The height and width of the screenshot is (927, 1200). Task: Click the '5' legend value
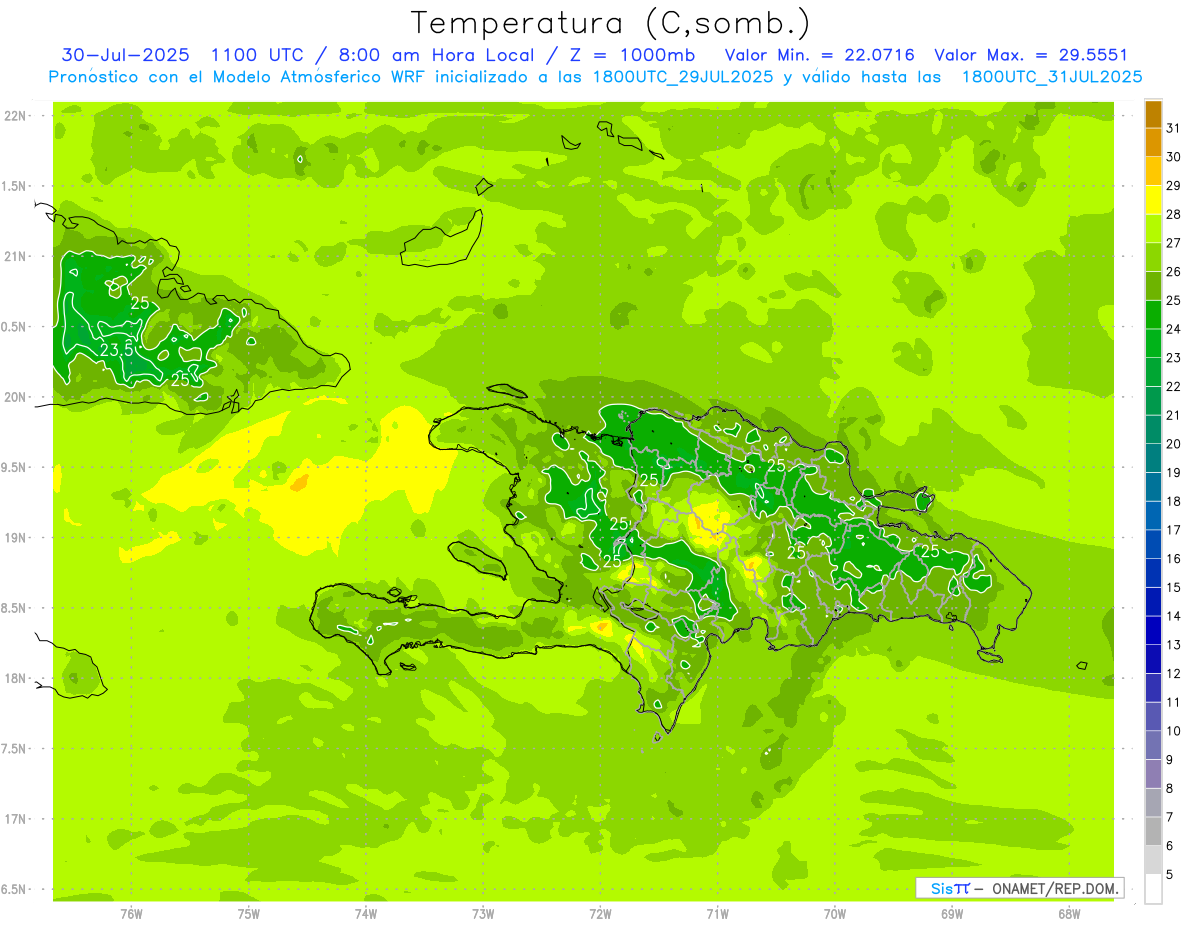click(x=1170, y=875)
